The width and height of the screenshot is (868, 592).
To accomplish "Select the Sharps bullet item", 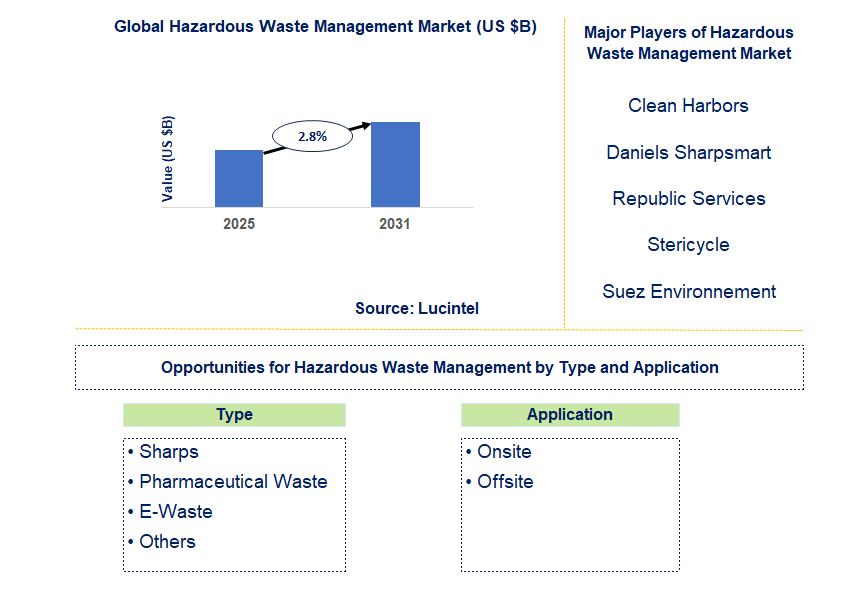I will (163, 452).
